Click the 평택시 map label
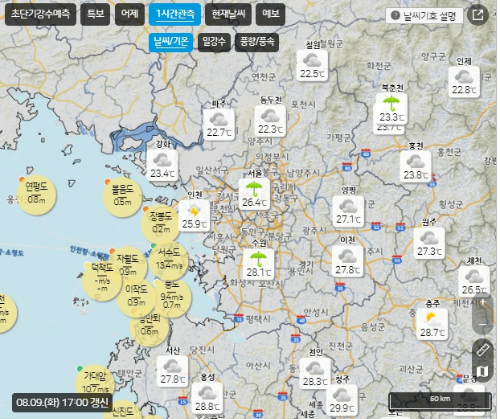 click(258, 319)
